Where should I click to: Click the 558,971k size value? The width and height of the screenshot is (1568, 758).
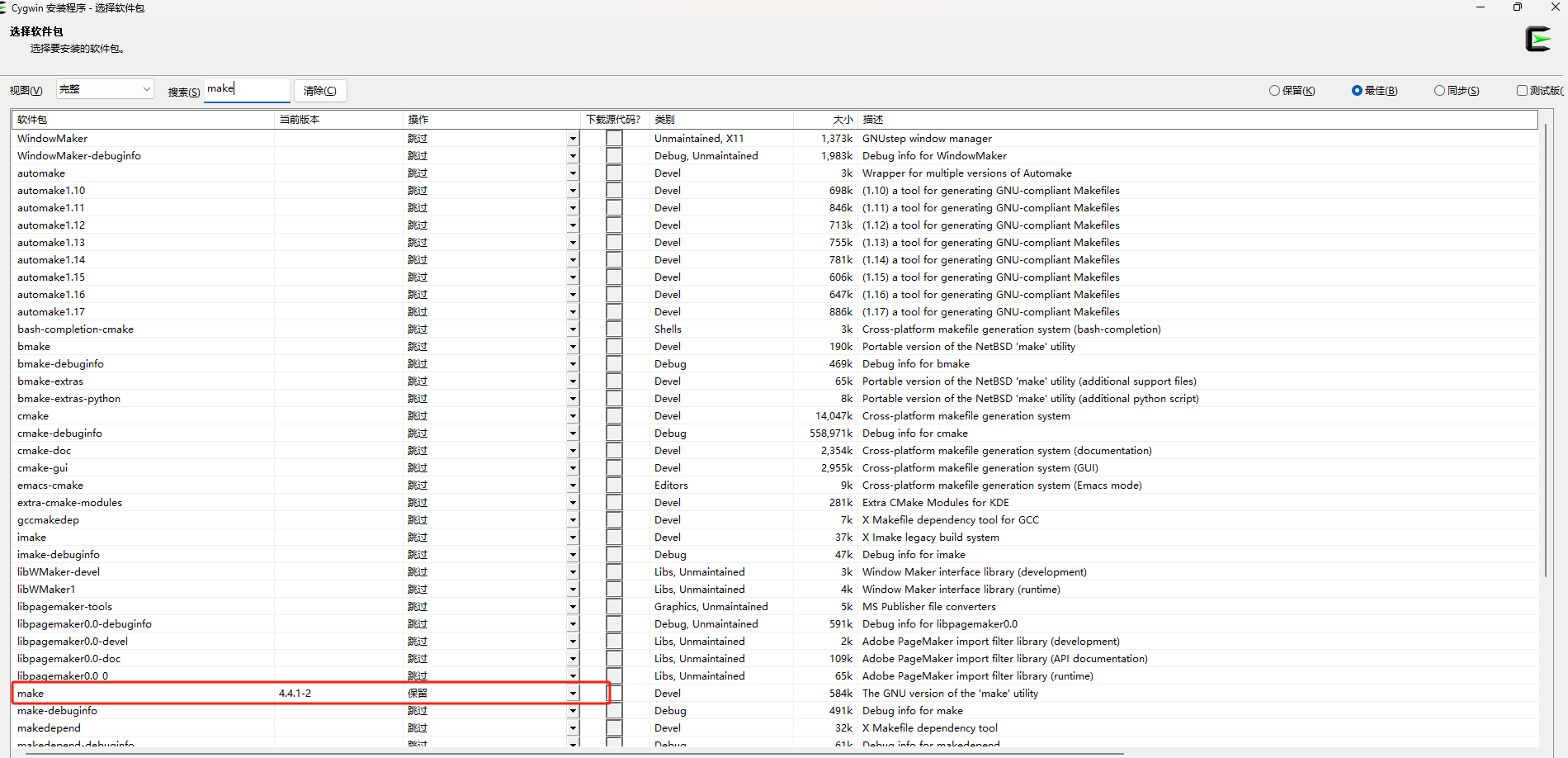[831, 433]
